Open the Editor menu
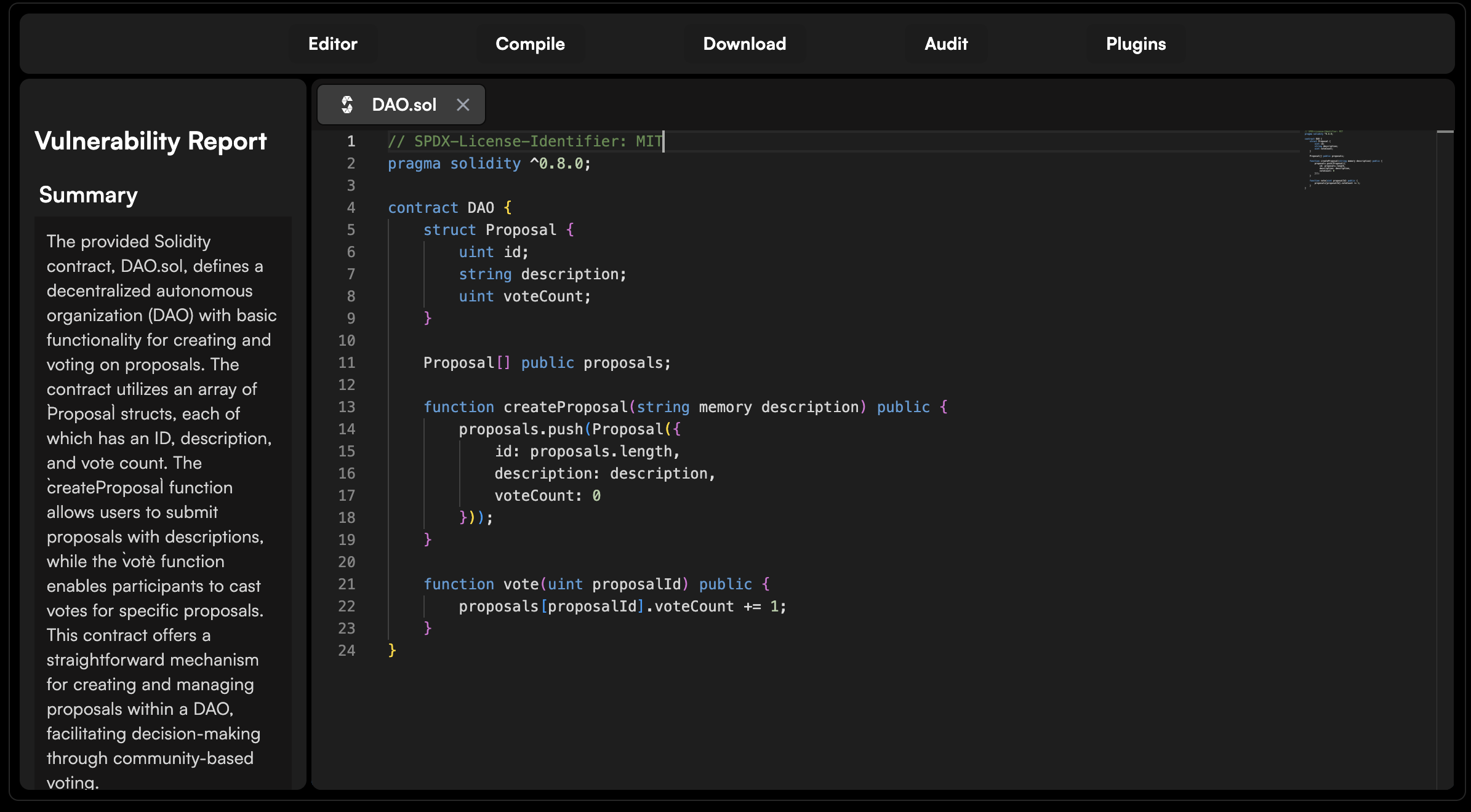The image size is (1471, 812). [332, 44]
